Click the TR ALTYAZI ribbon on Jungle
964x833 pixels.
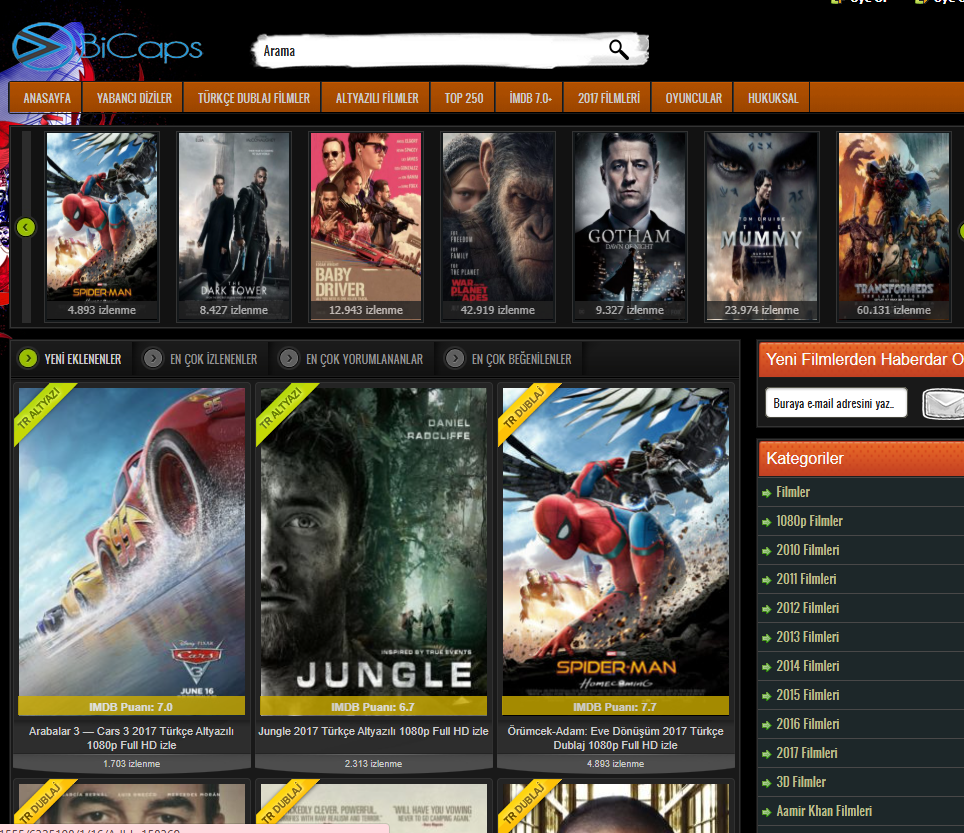(282, 408)
